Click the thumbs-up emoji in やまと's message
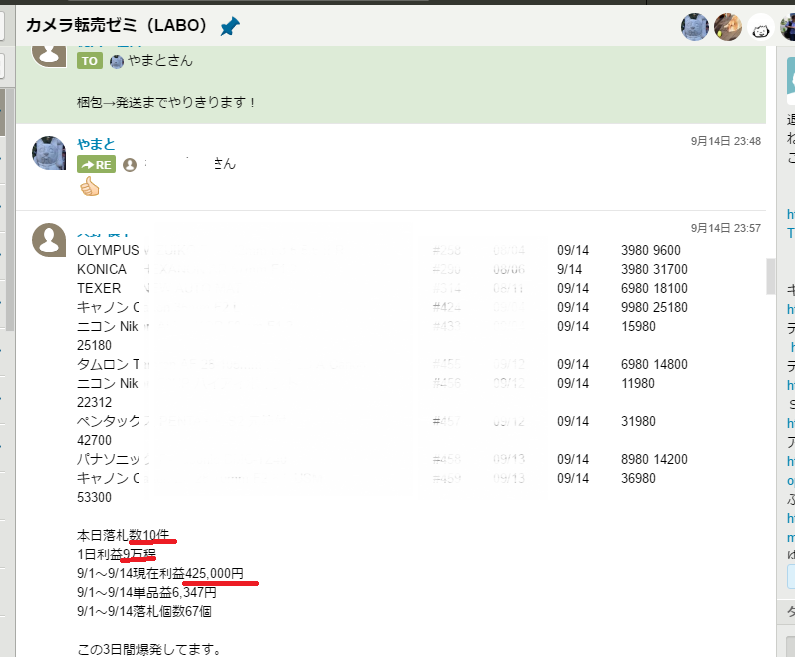 click(90, 186)
